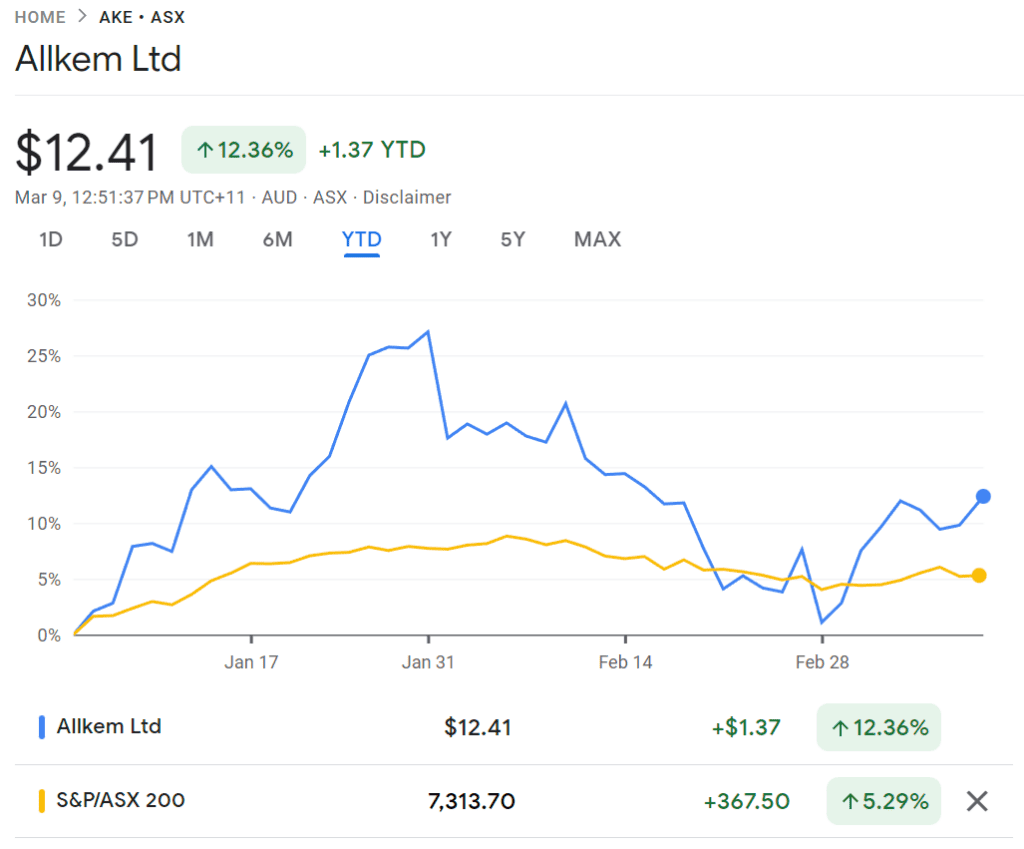Click the Jan 31 axis label
Screen dimensions: 1024x849
click(x=428, y=662)
